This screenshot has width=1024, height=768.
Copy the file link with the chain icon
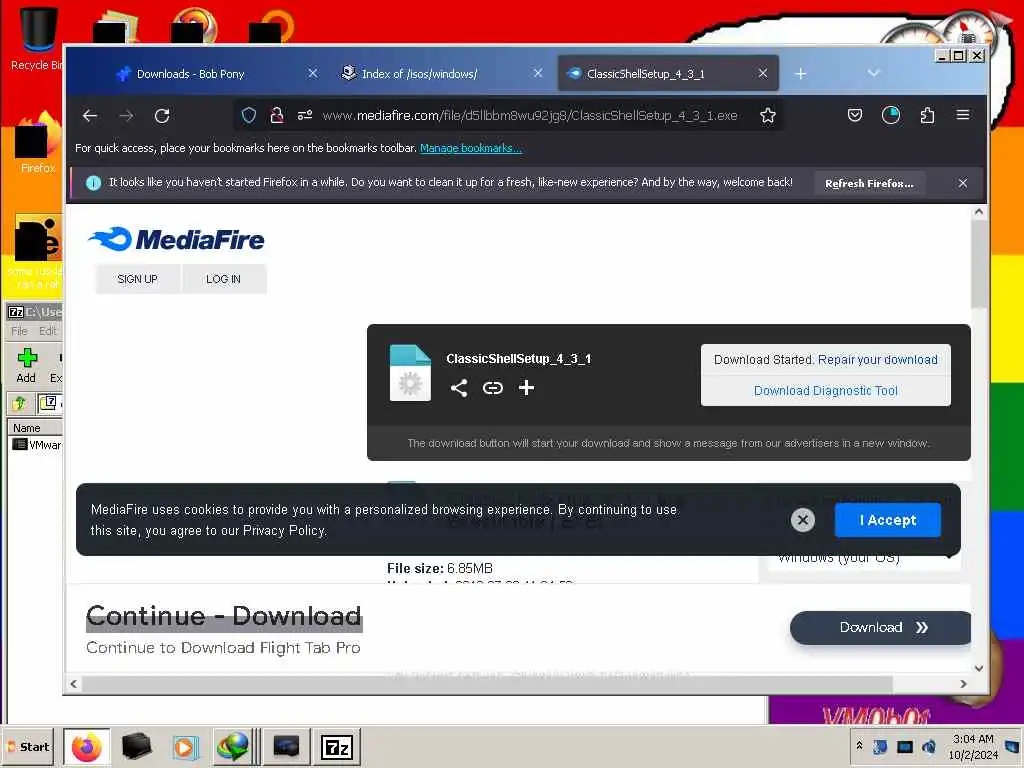pos(492,388)
